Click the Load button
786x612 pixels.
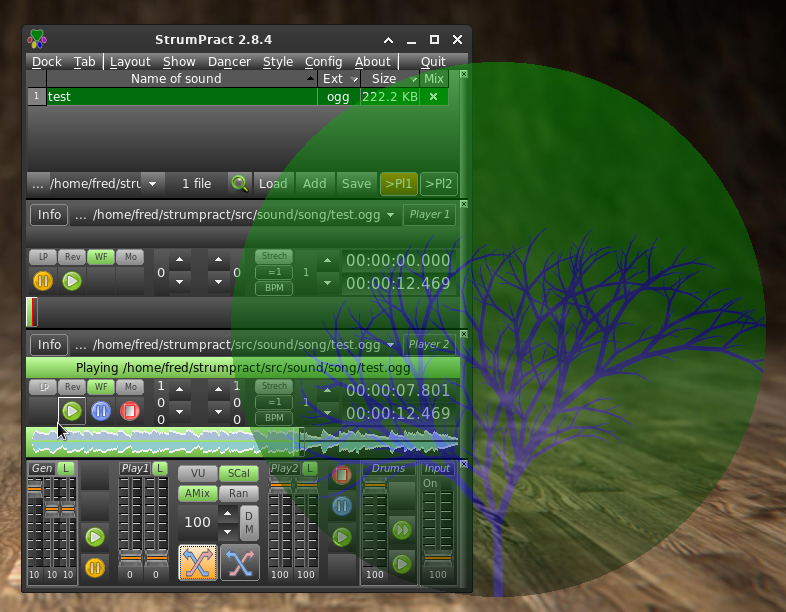click(x=273, y=184)
